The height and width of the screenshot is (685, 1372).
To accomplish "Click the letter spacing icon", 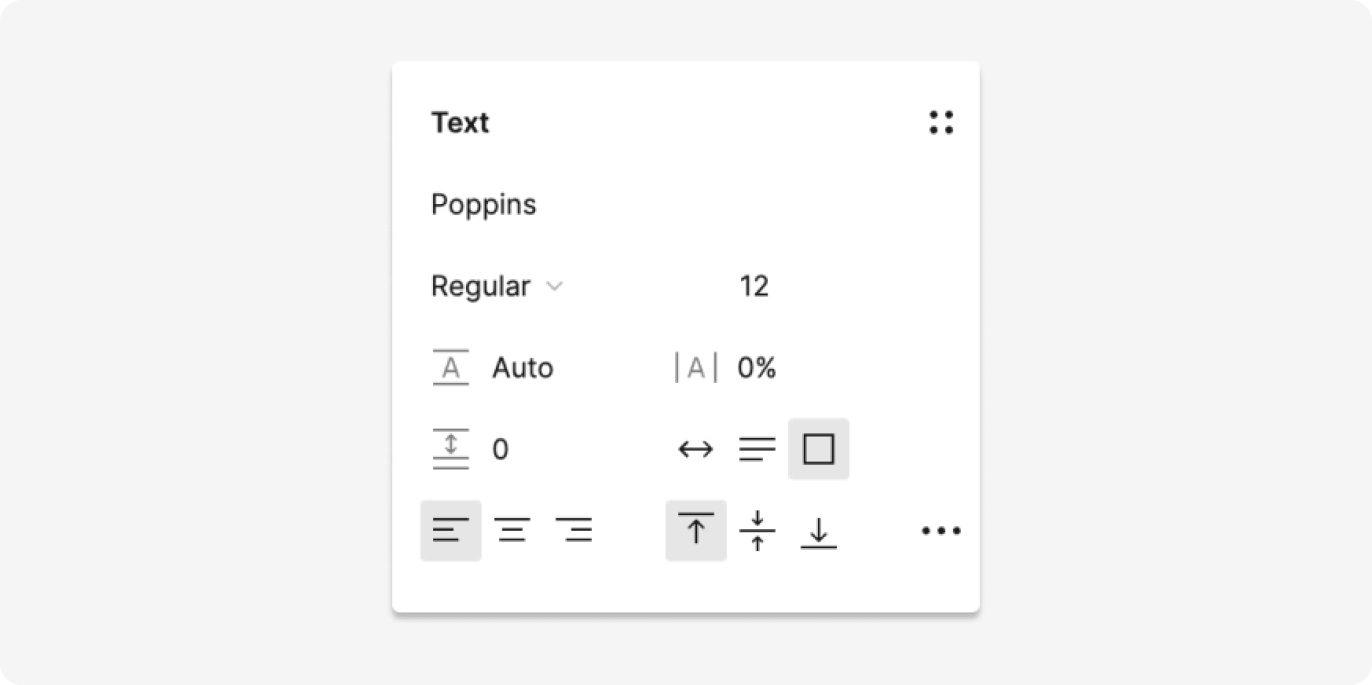I will 696,368.
